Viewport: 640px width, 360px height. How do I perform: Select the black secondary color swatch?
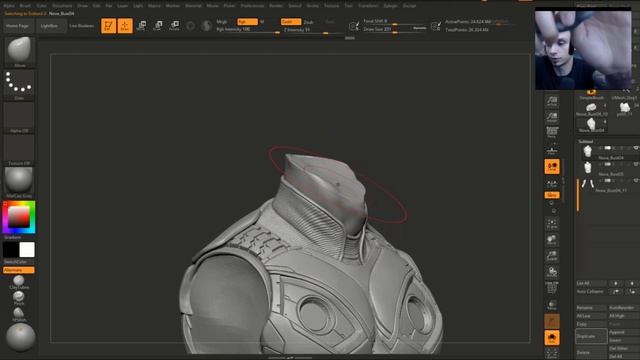point(11,250)
